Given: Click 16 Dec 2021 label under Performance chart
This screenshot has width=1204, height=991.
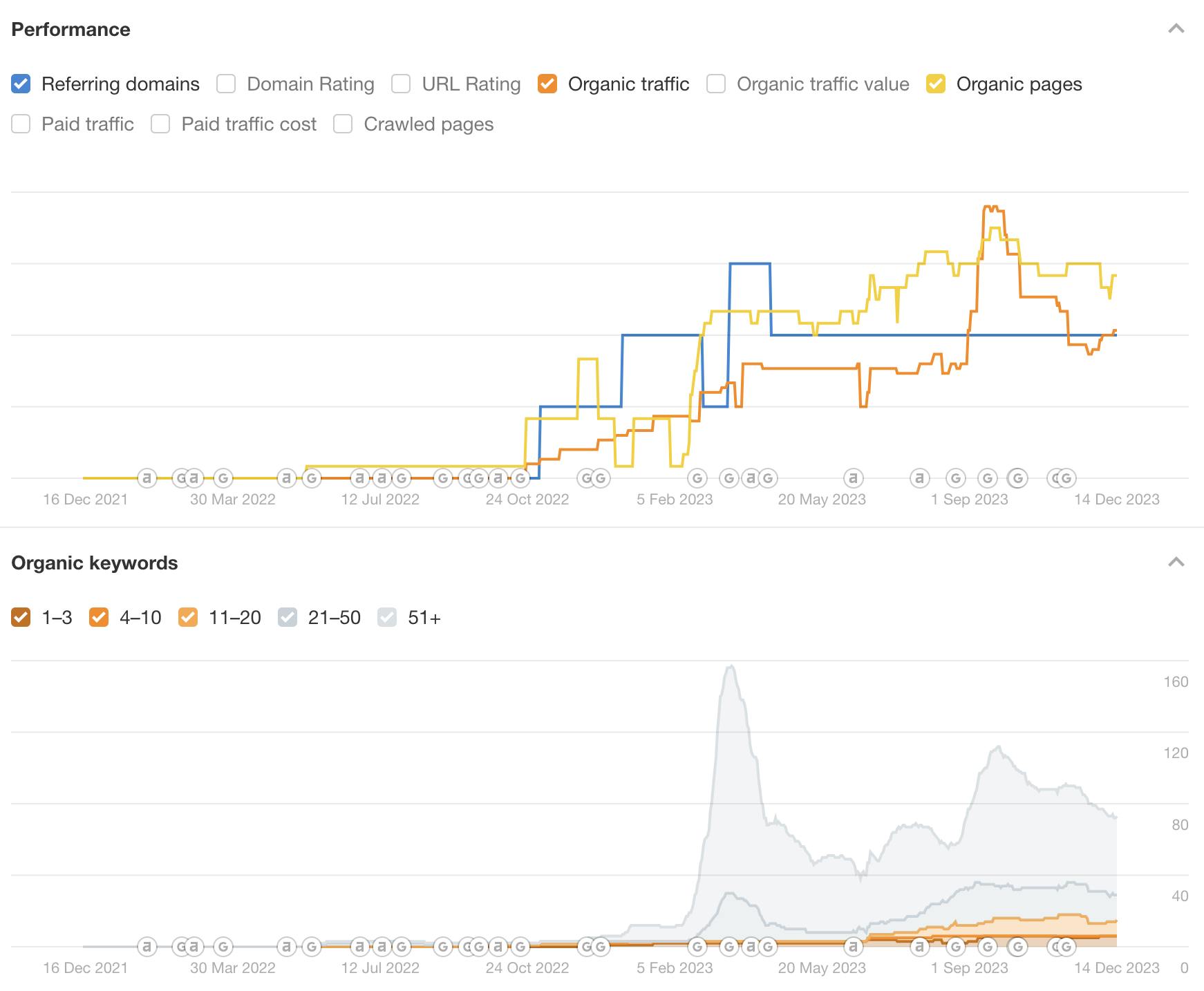Looking at the screenshot, I should [85, 500].
